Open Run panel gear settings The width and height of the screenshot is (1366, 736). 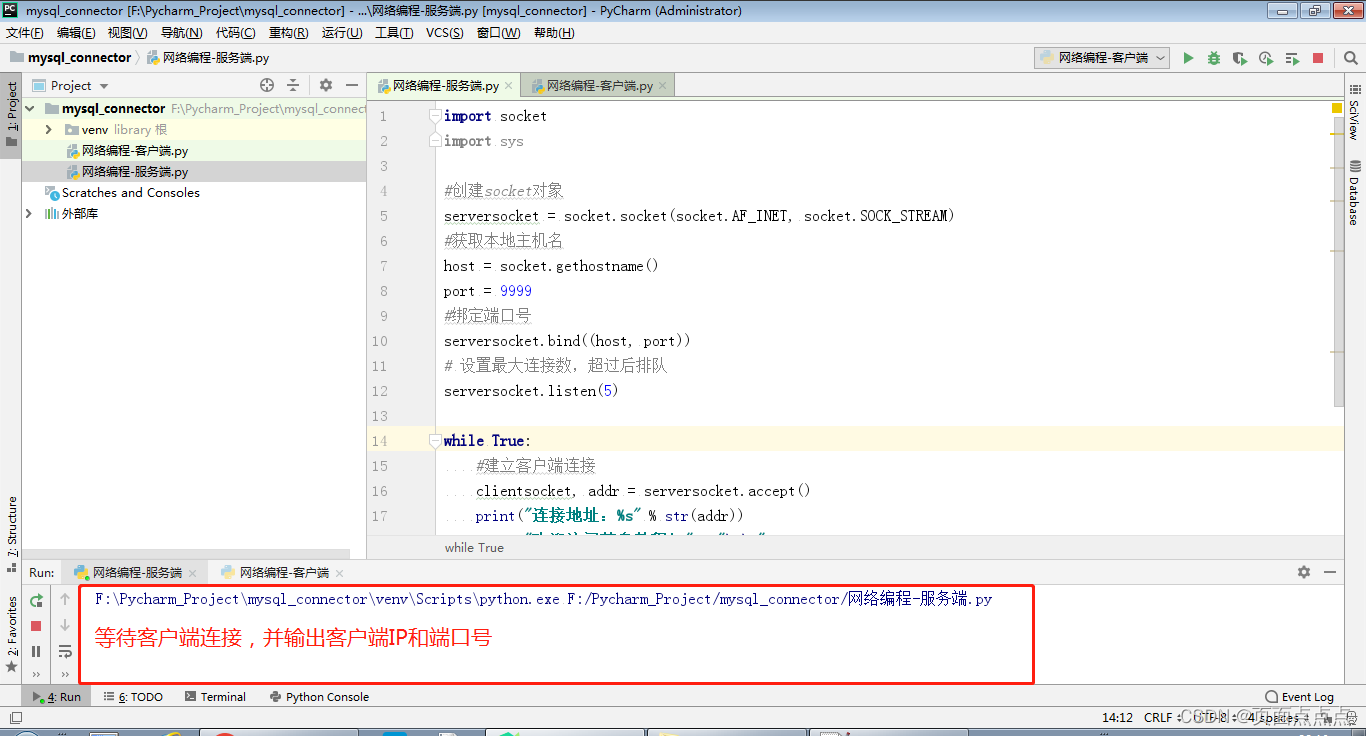tap(1304, 572)
